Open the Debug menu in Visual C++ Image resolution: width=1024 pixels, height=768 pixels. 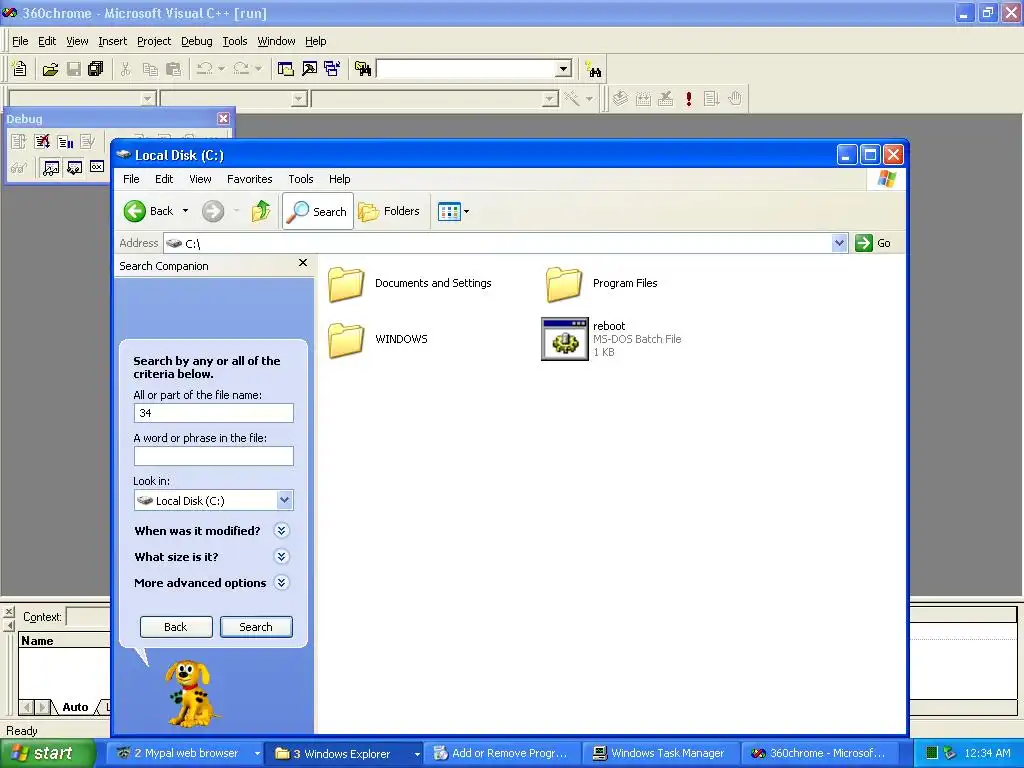[197, 41]
